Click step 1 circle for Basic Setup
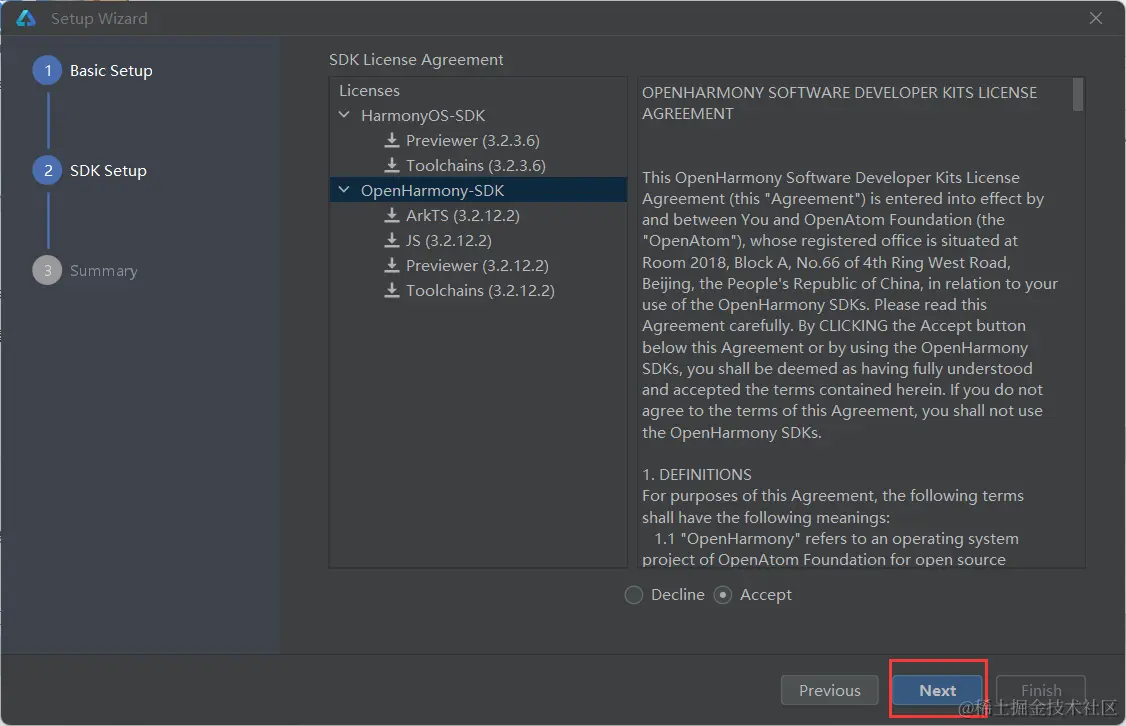Image resolution: width=1126 pixels, height=726 pixels. coord(47,70)
